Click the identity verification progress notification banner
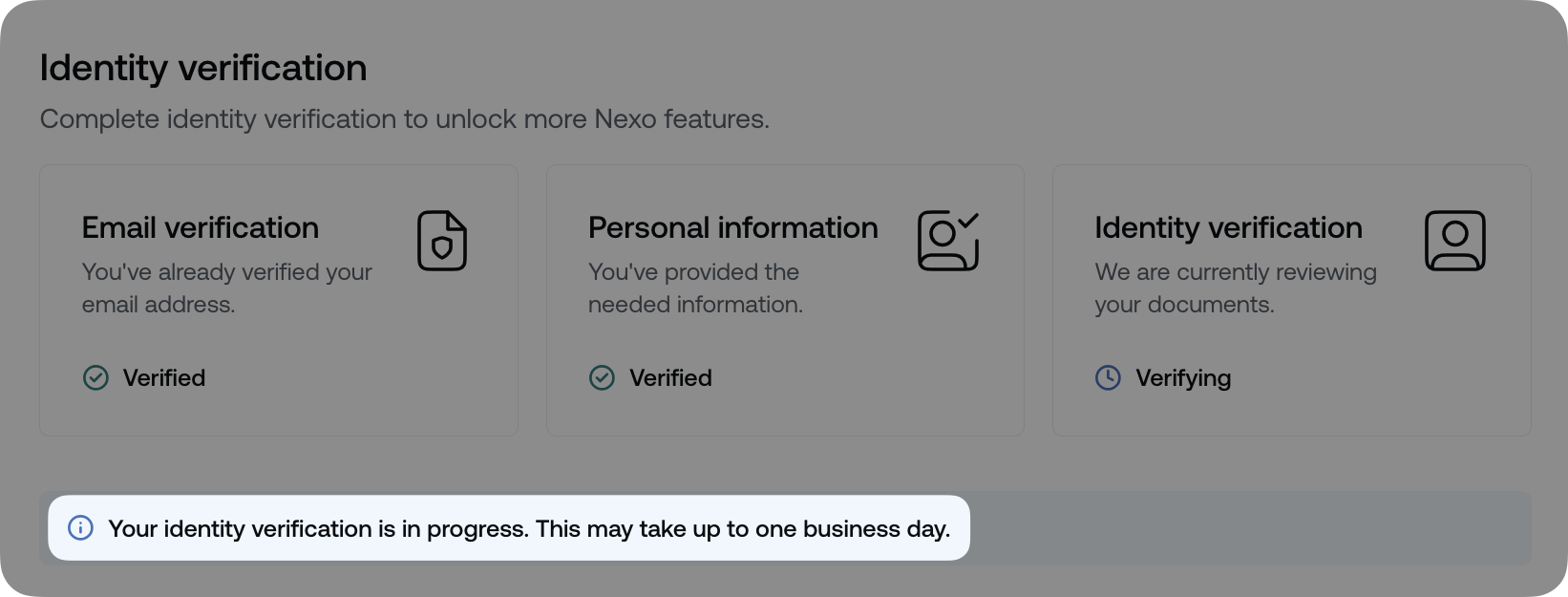1568x597 pixels. coord(509,527)
